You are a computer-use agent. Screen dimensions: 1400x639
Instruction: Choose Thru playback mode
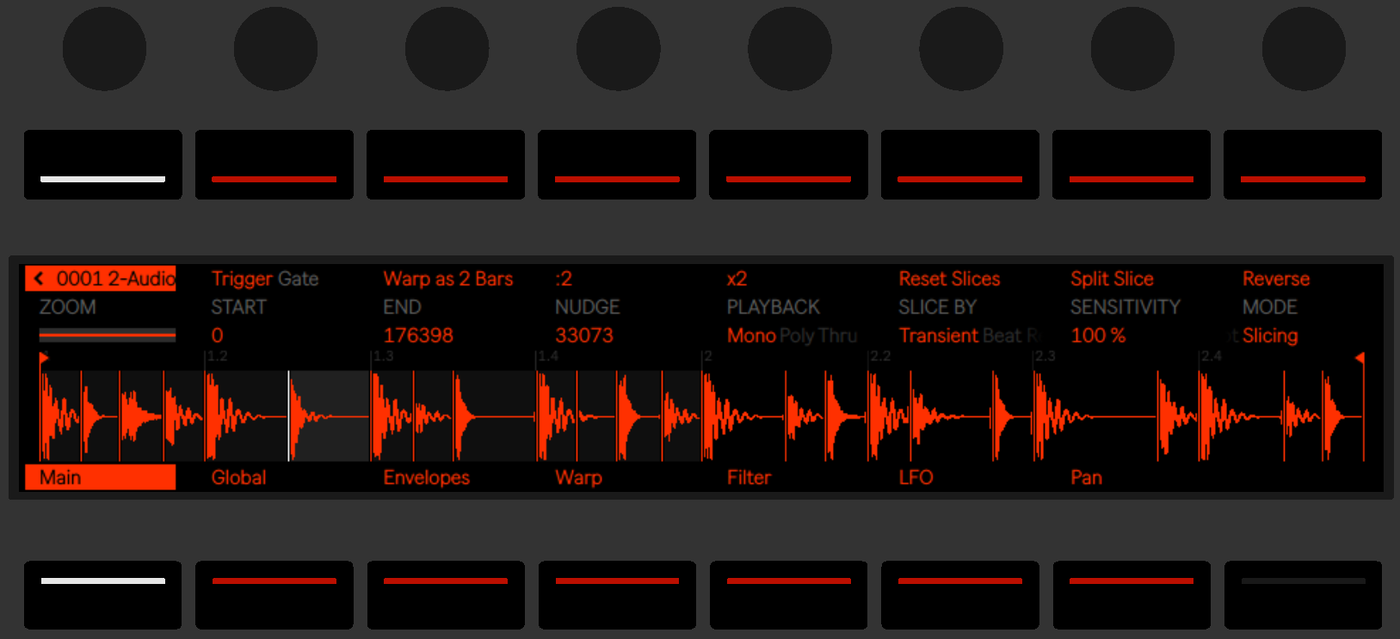(838, 336)
